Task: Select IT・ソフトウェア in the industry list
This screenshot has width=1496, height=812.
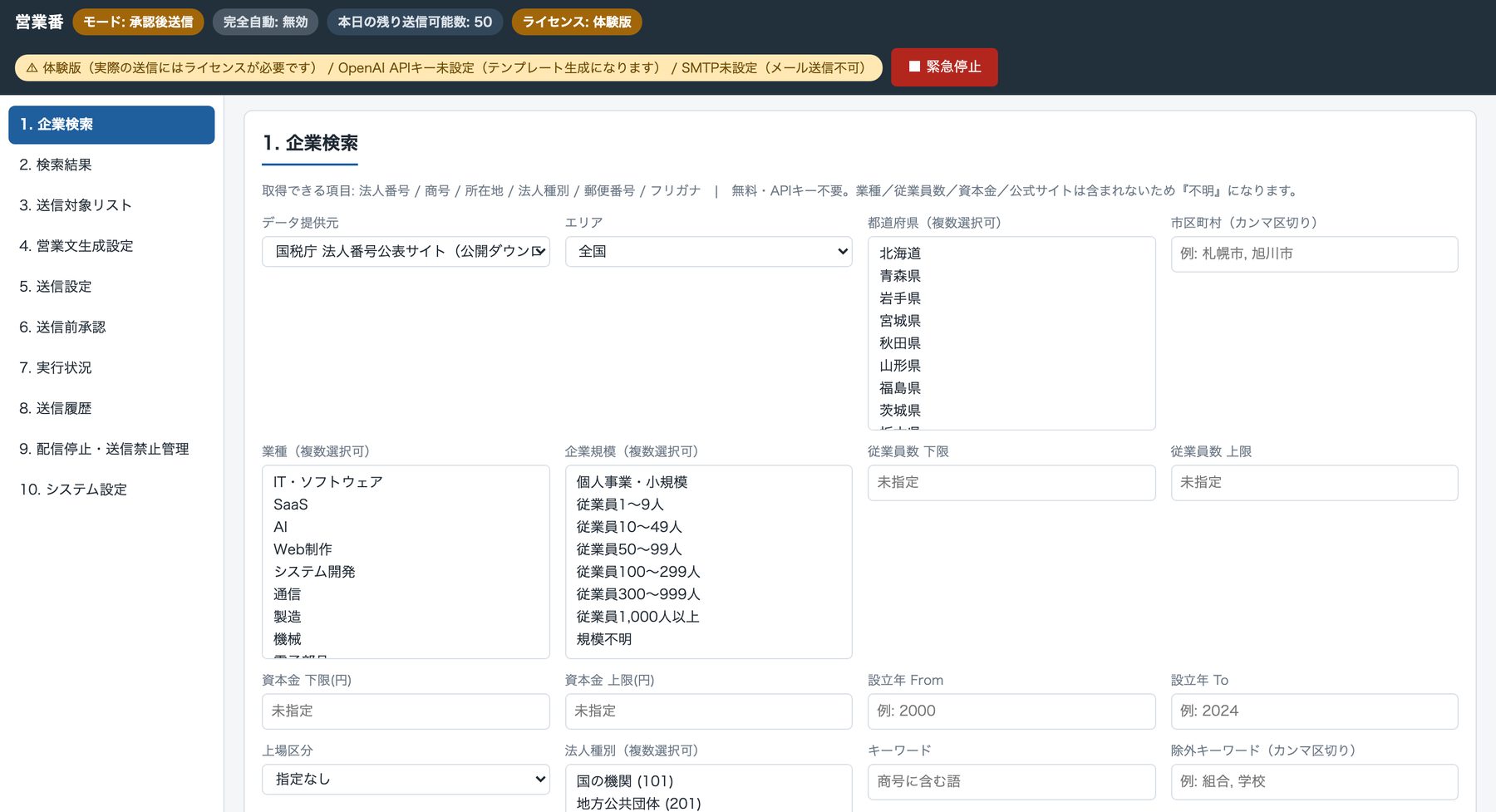Action: pyautogui.click(x=406, y=482)
